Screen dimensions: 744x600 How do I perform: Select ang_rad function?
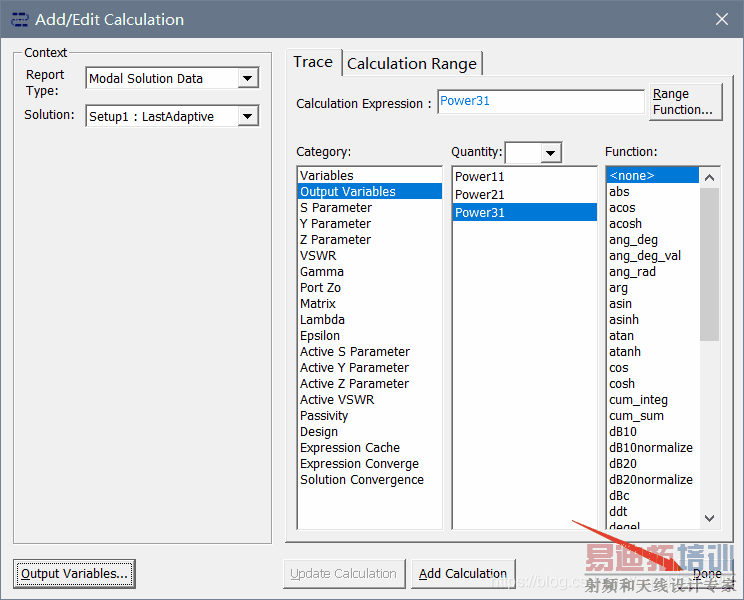point(653,272)
